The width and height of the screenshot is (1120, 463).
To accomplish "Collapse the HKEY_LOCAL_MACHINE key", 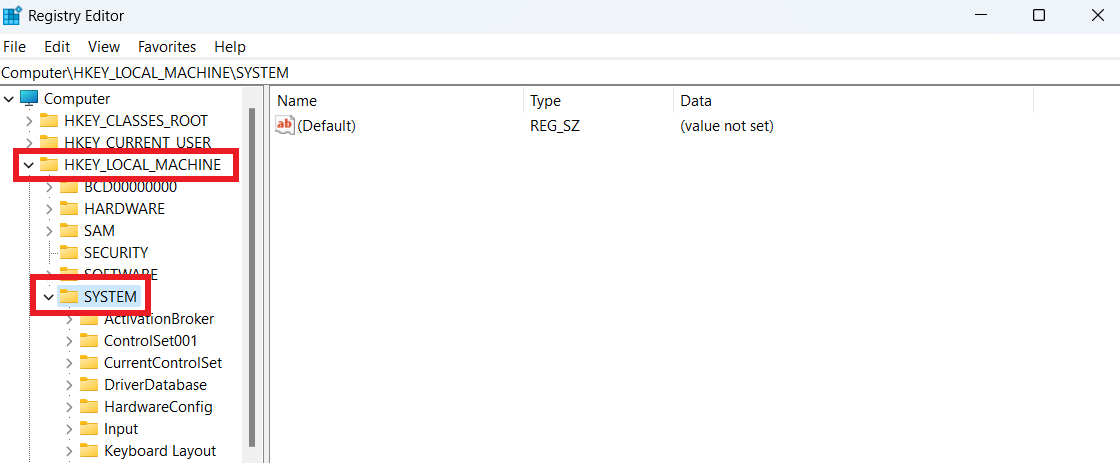I will (x=29, y=165).
